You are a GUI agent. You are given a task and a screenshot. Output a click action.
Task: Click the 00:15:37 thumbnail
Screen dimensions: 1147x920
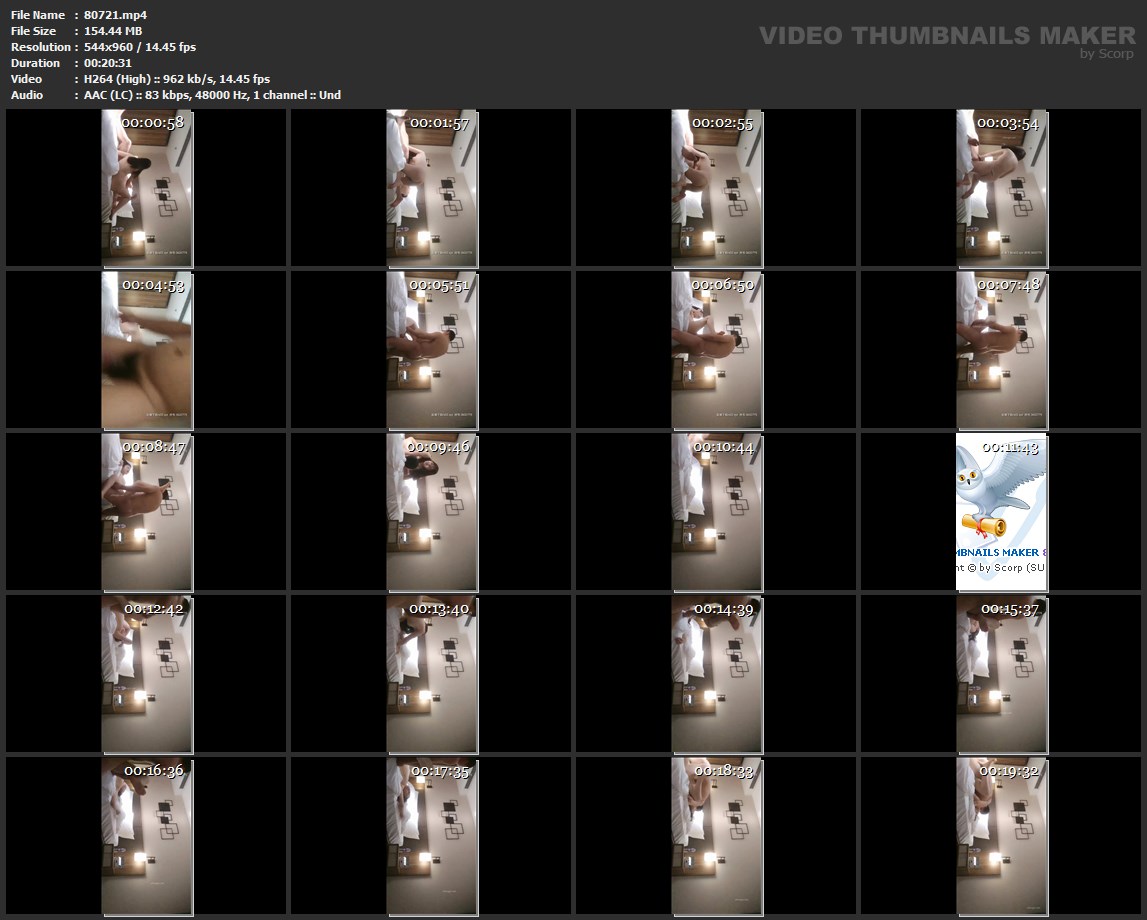1002,674
